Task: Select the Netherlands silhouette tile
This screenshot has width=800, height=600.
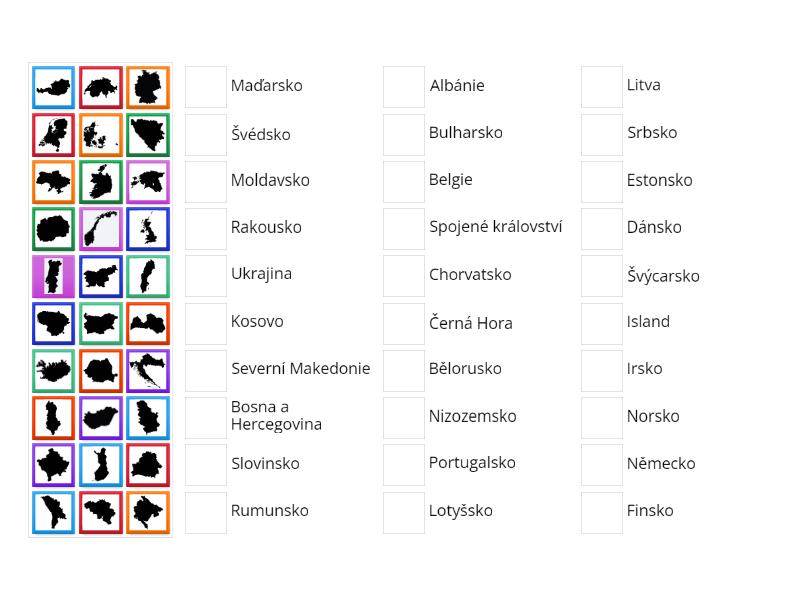Action: 53,135
